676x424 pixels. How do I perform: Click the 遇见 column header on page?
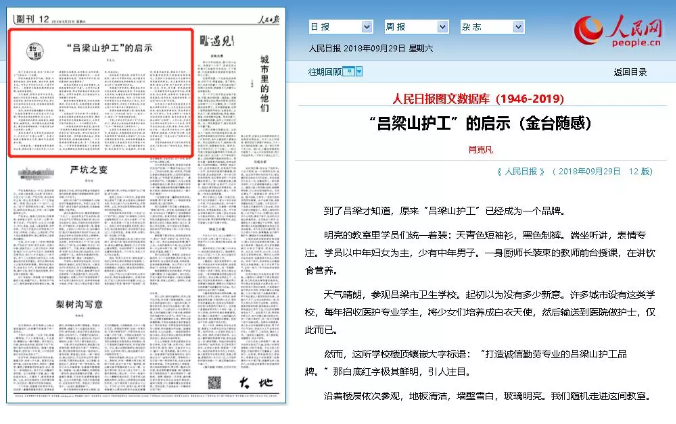point(212,40)
